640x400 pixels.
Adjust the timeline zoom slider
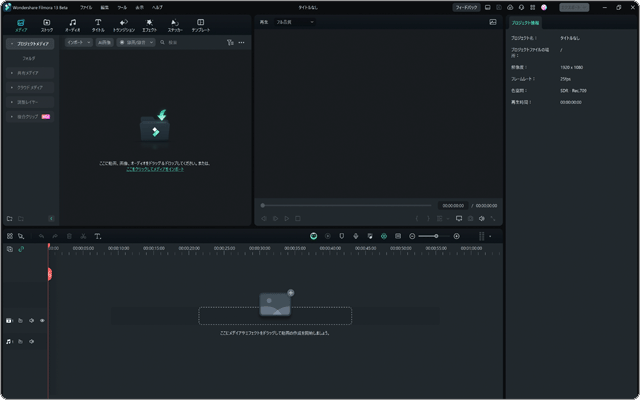(x=435, y=236)
